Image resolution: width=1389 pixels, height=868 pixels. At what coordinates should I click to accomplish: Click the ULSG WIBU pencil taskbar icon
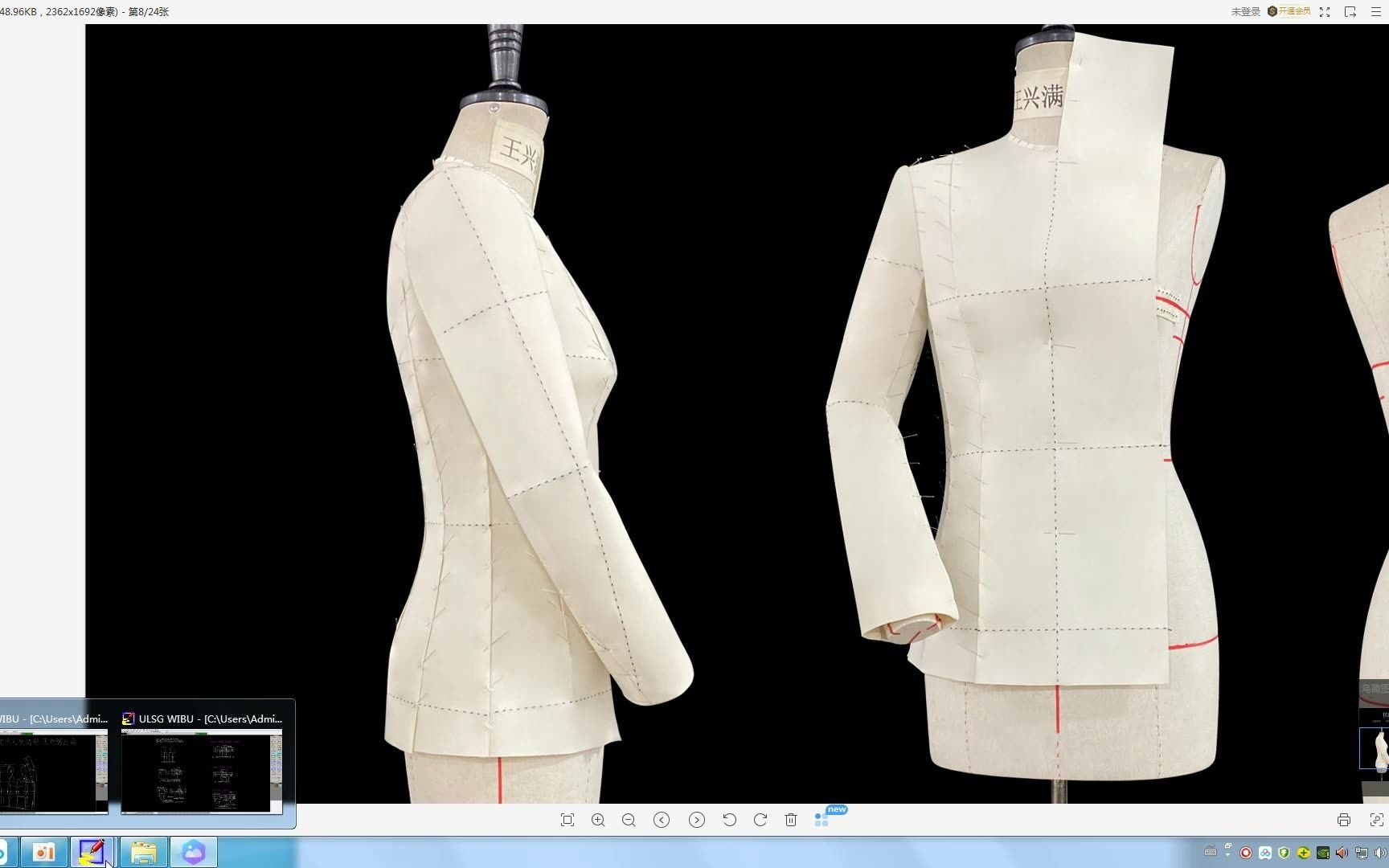(x=92, y=852)
